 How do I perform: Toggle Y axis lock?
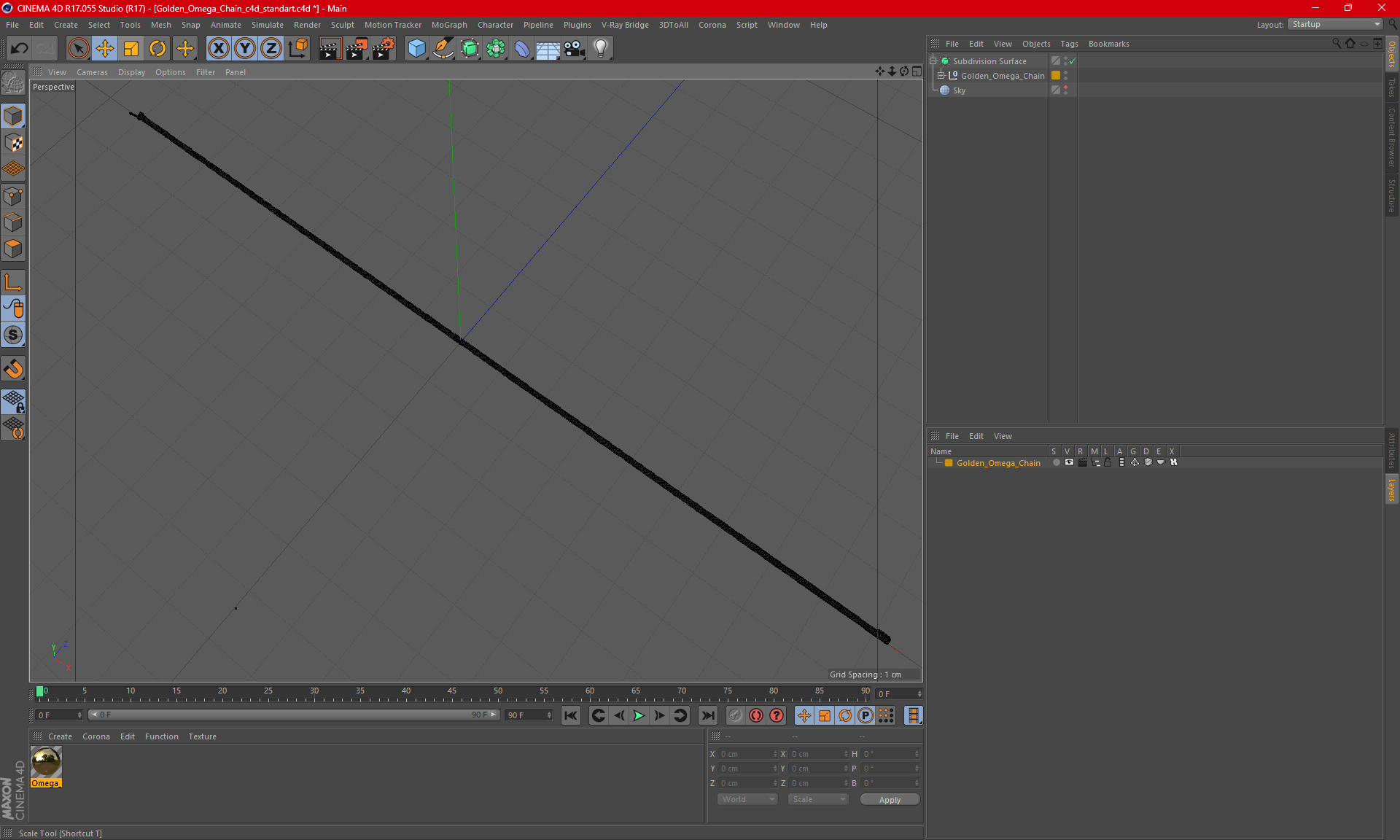245,49
